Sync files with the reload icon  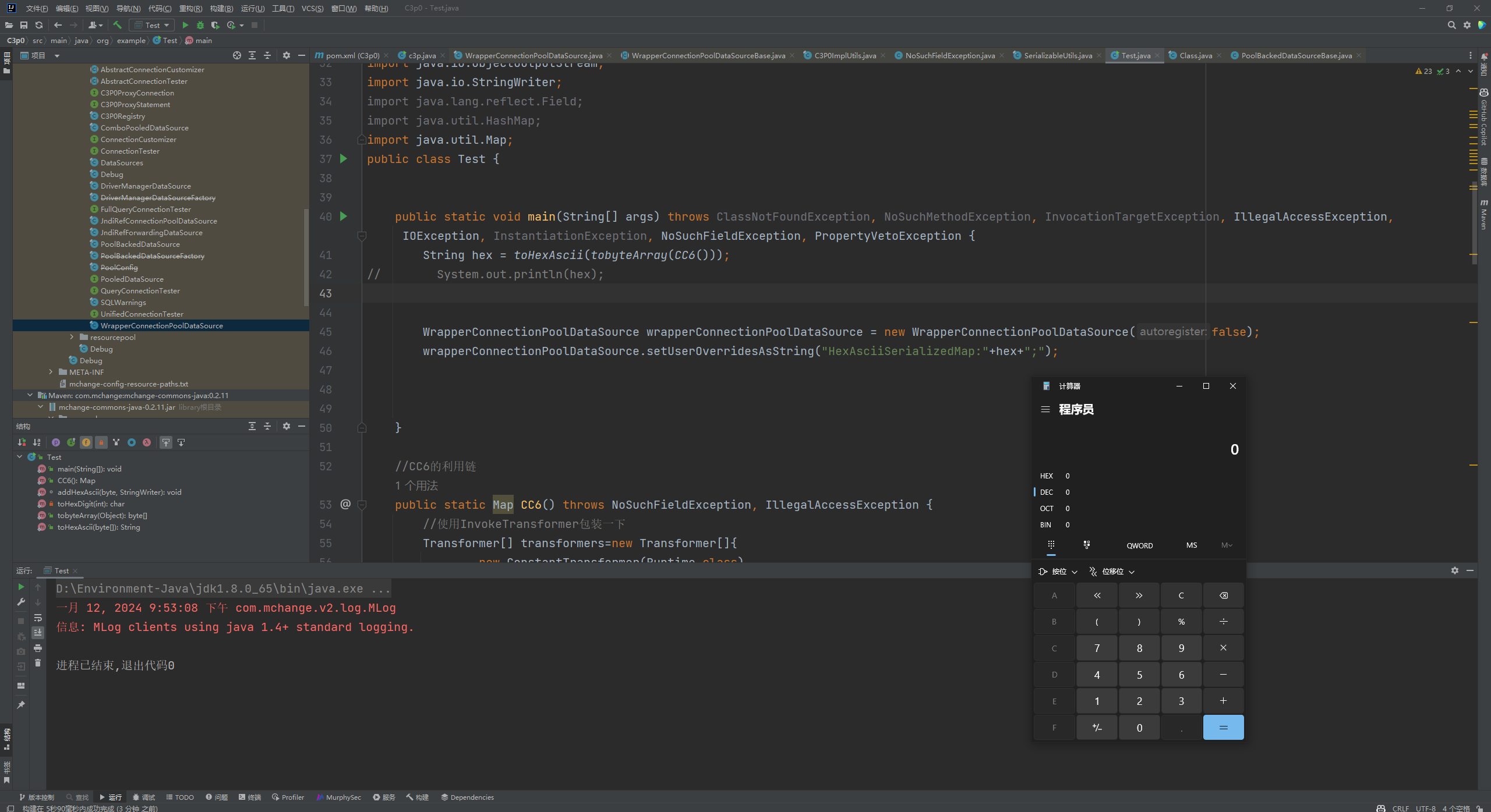(39, 25)
